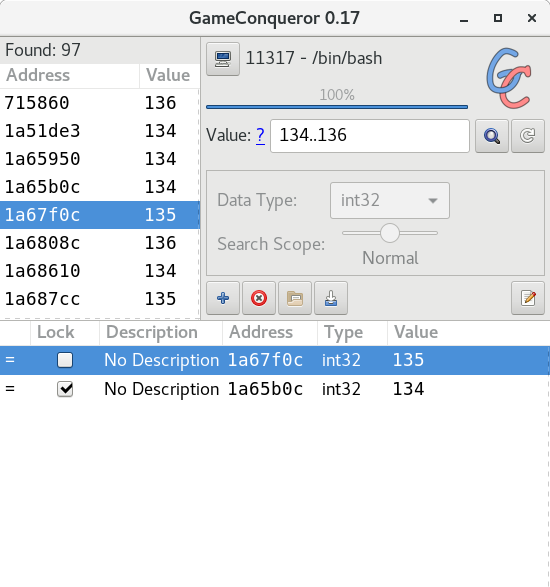Click into the Value input field with 134..136
Viewport: 550px width, 587px height.
370,136
